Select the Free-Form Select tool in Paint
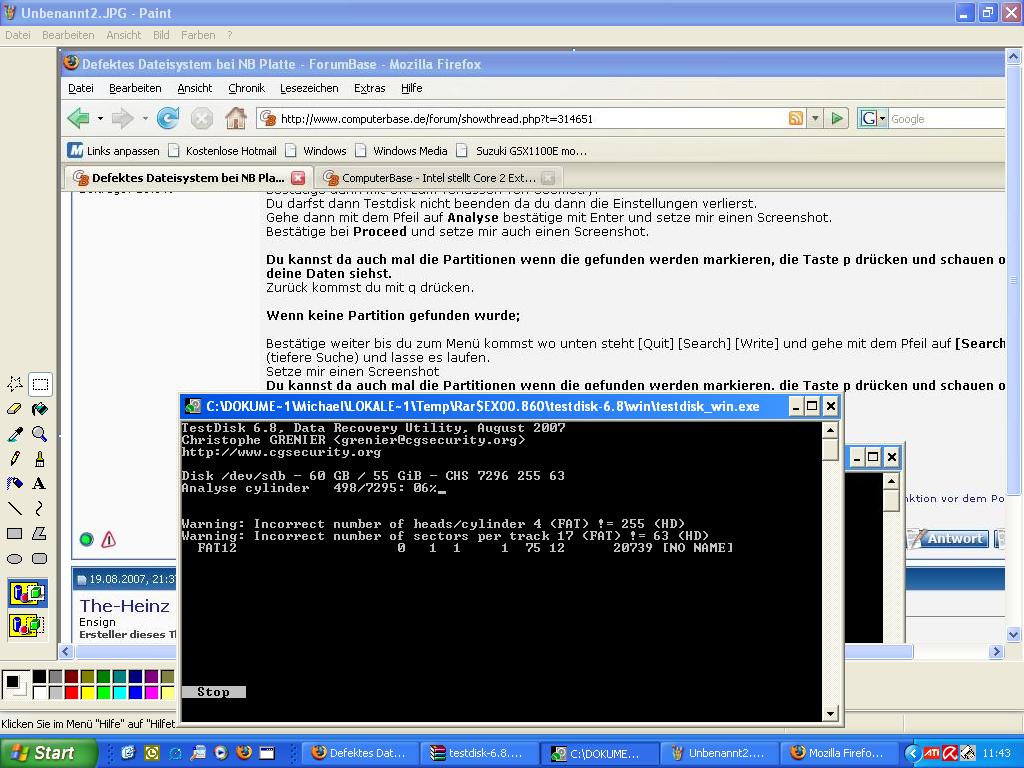This screenshot has width=1024, height=768. pyautogui.click(x=14, y=384)
